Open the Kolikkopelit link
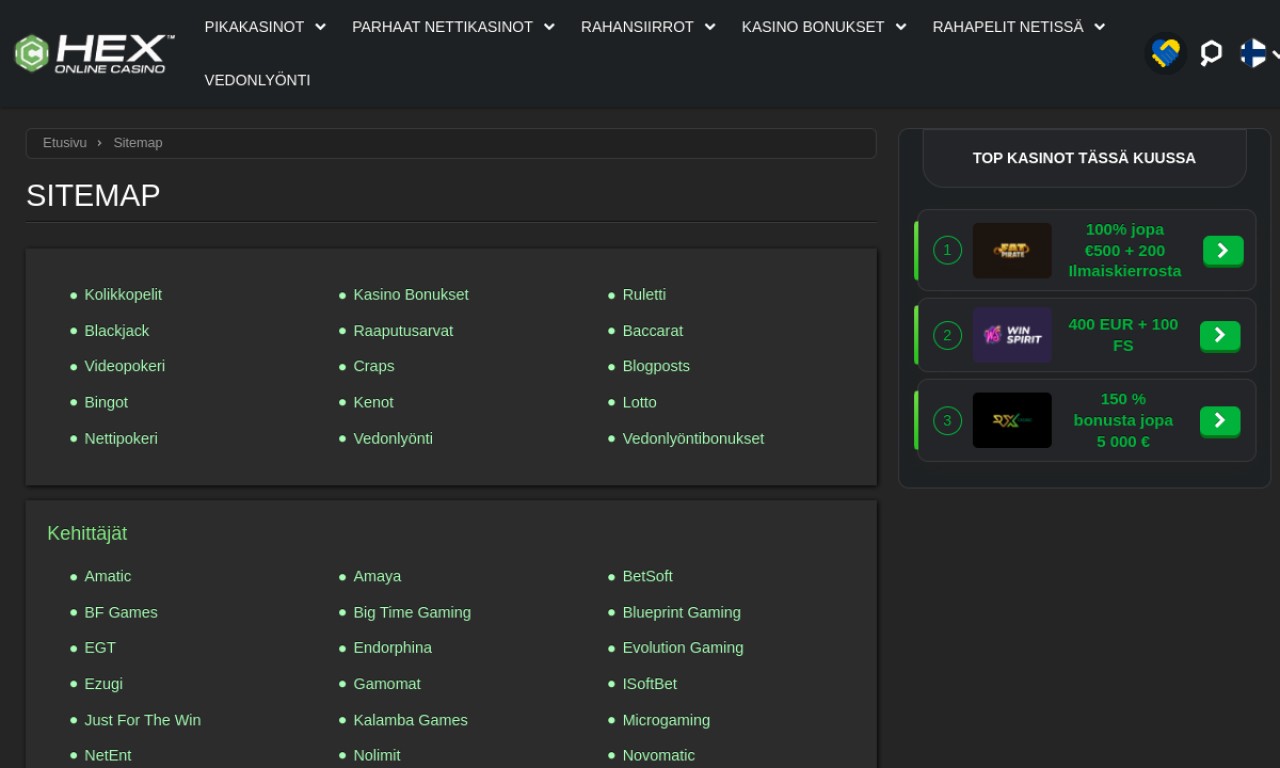 point(123,295)
